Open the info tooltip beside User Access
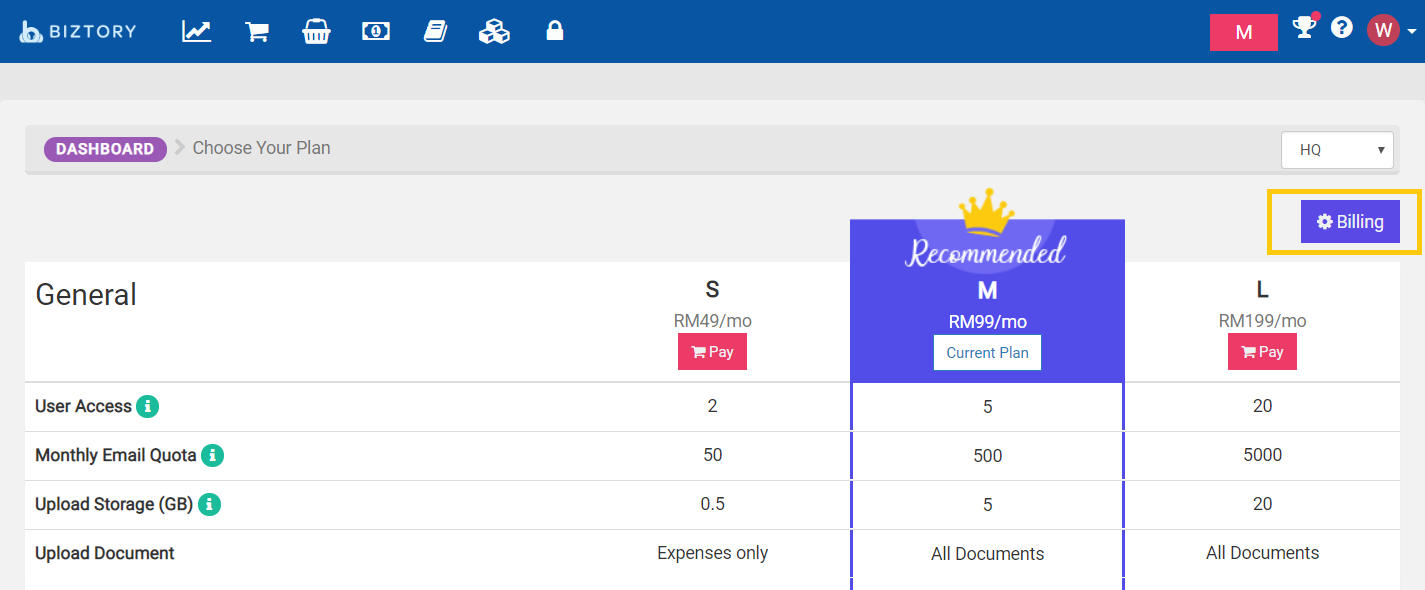Screen dimensions: 1425x590 [147, 406]
